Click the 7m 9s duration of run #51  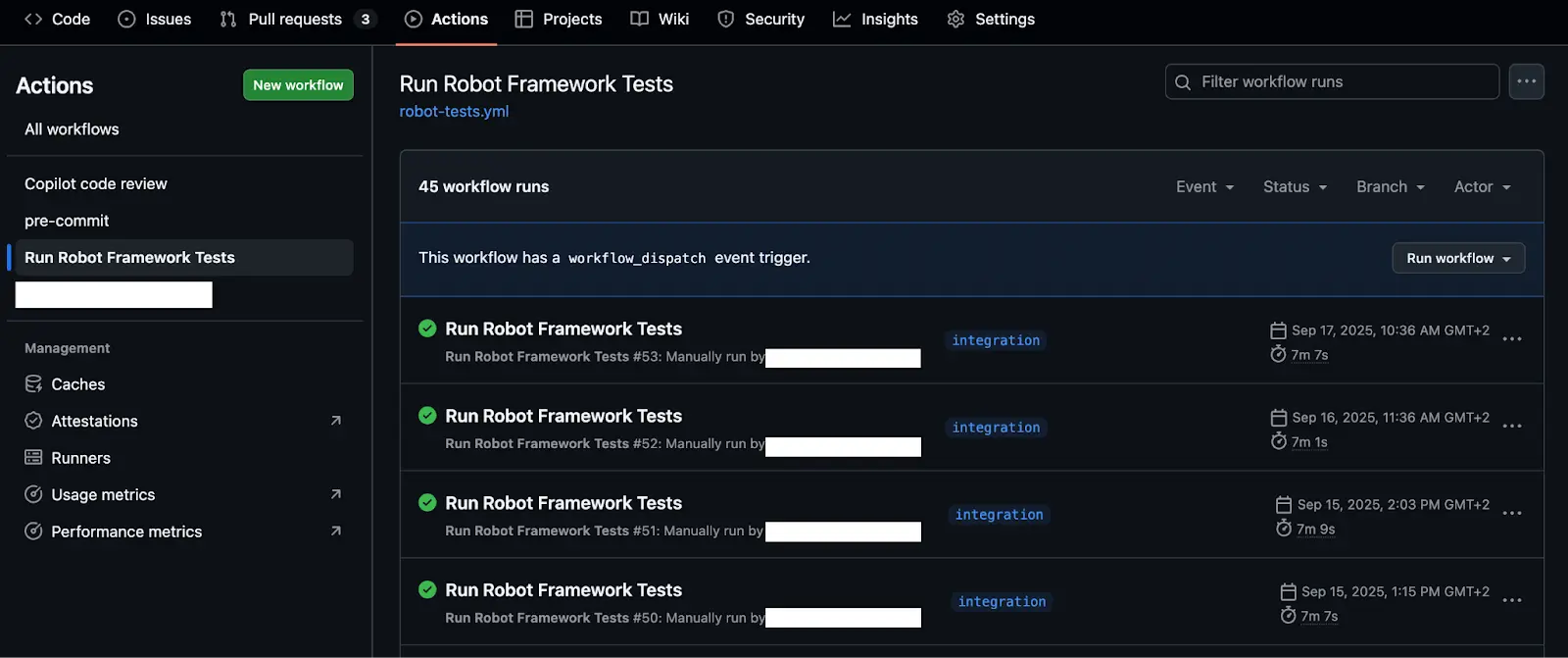(1315, 530)
